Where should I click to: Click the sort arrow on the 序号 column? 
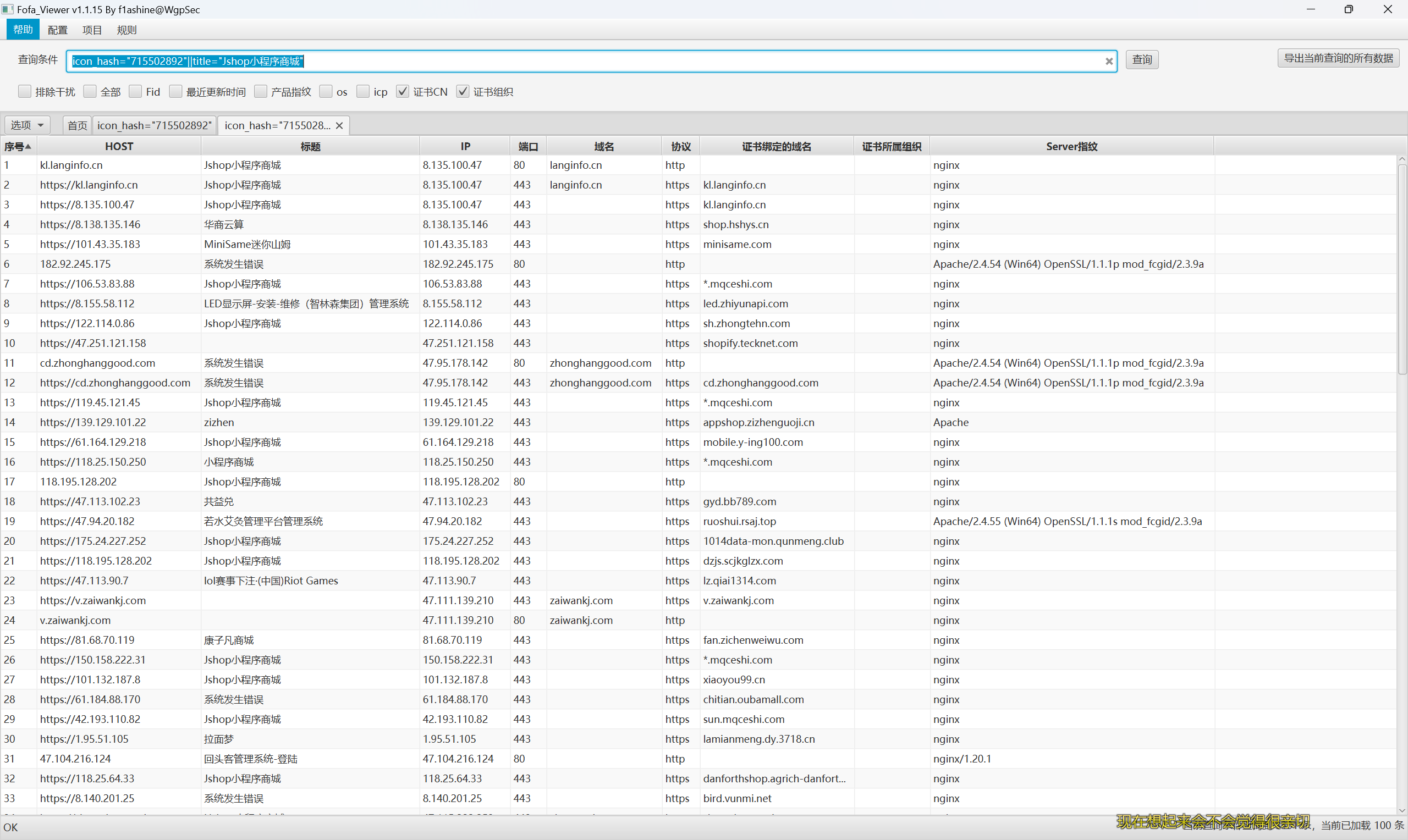click(28, 147)
